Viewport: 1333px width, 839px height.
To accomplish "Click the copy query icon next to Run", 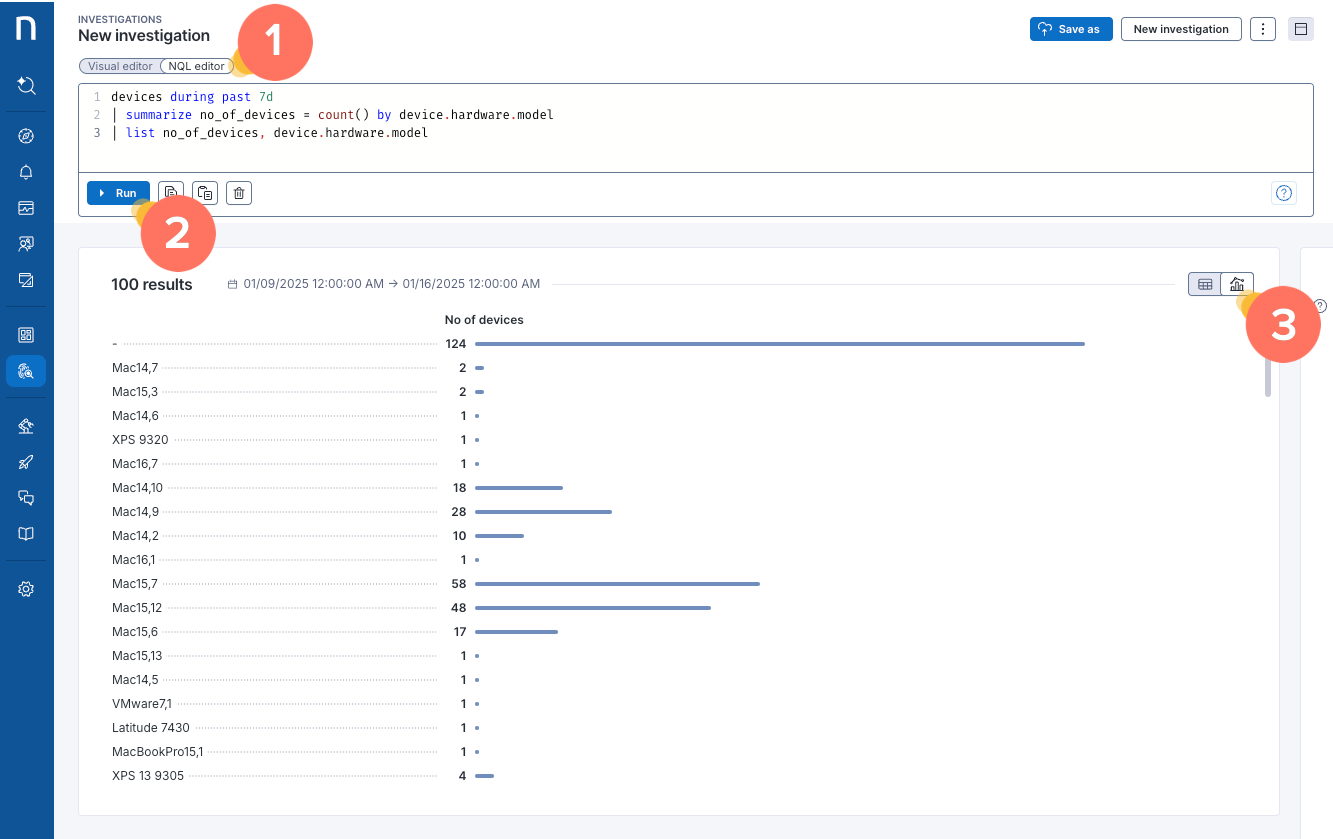I will pyautogui.click(x=205, y=192).
